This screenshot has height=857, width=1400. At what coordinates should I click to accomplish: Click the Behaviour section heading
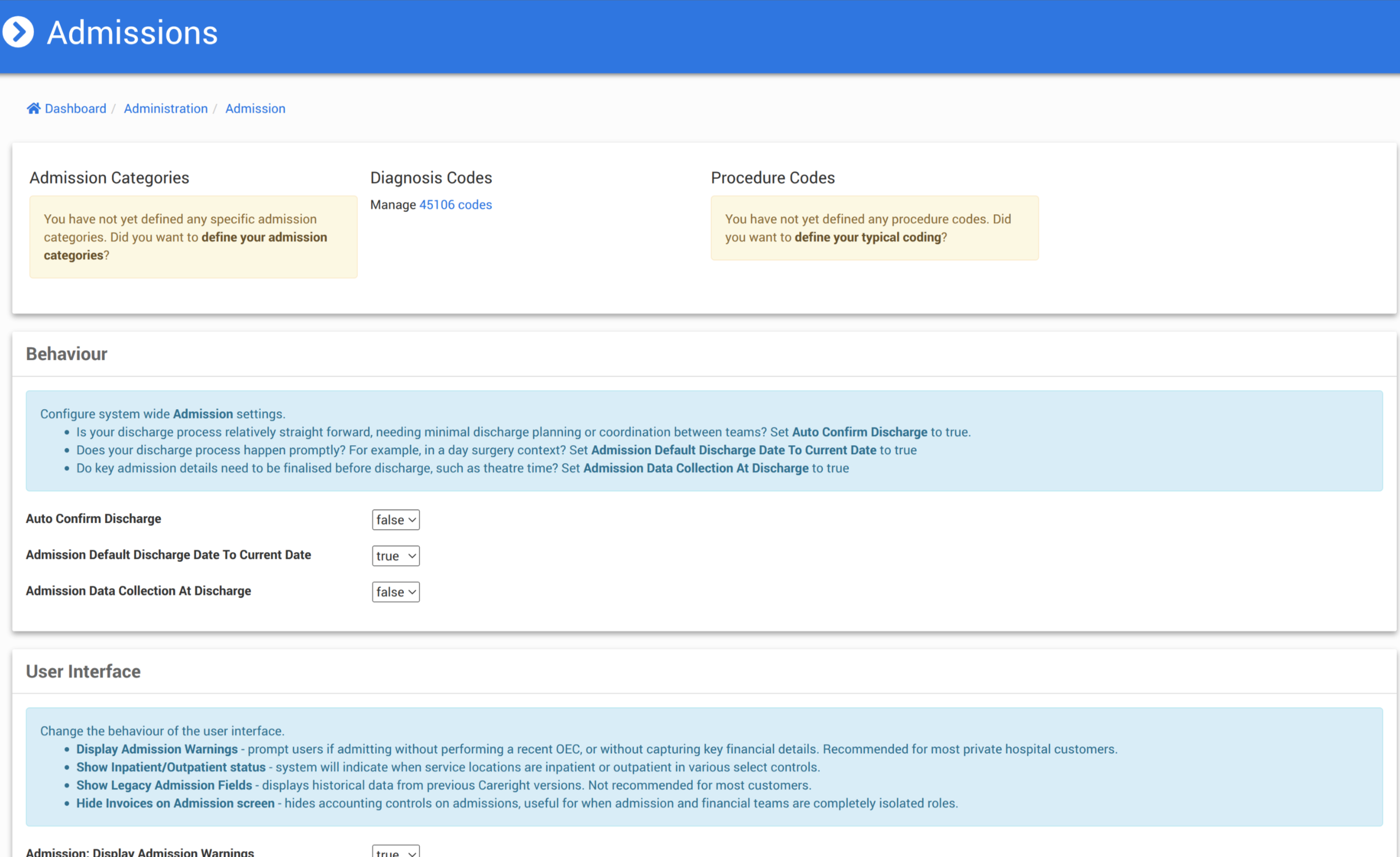67,354
